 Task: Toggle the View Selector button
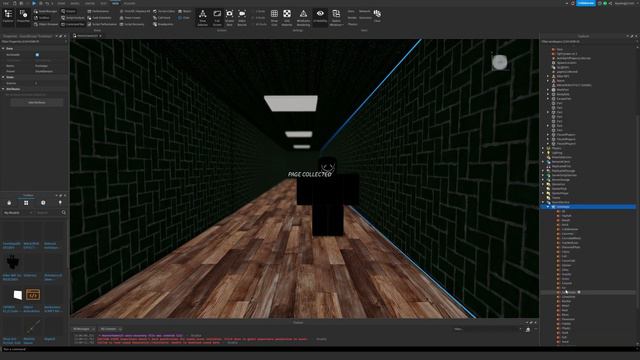pyautogui.click(x=202, y=18)
